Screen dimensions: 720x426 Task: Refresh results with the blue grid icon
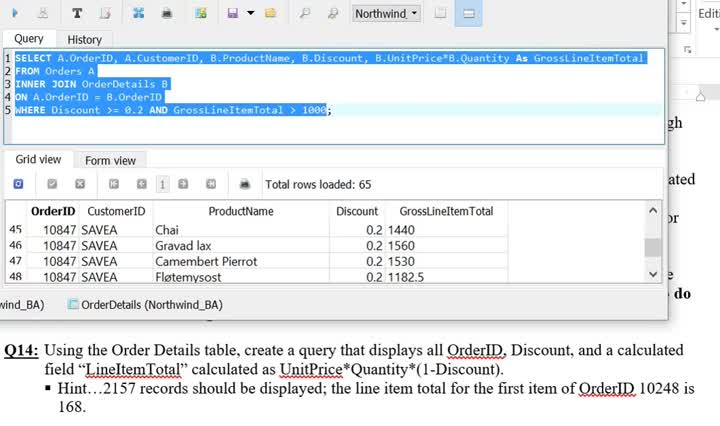[18, 184]
